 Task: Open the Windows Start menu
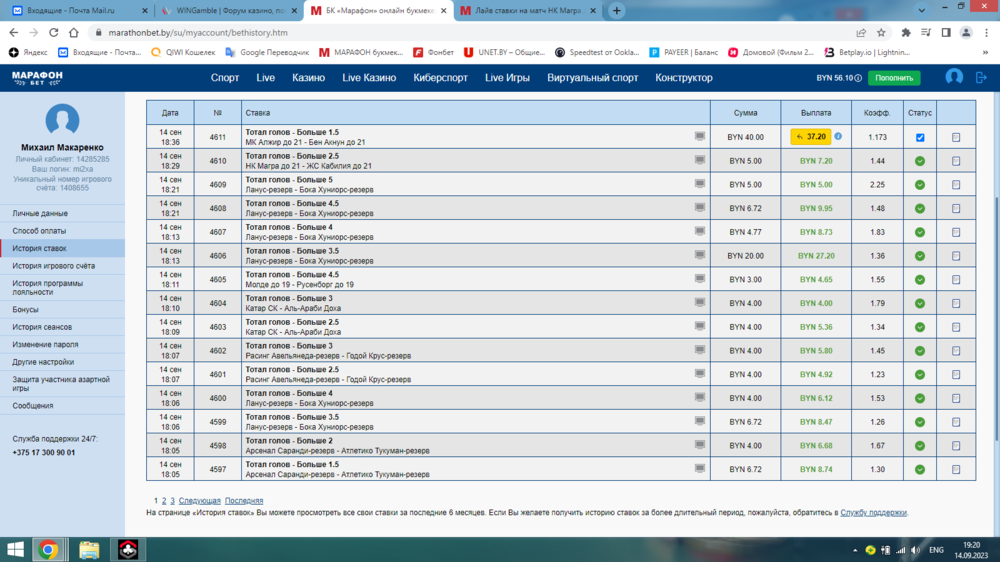click(16, 549)
